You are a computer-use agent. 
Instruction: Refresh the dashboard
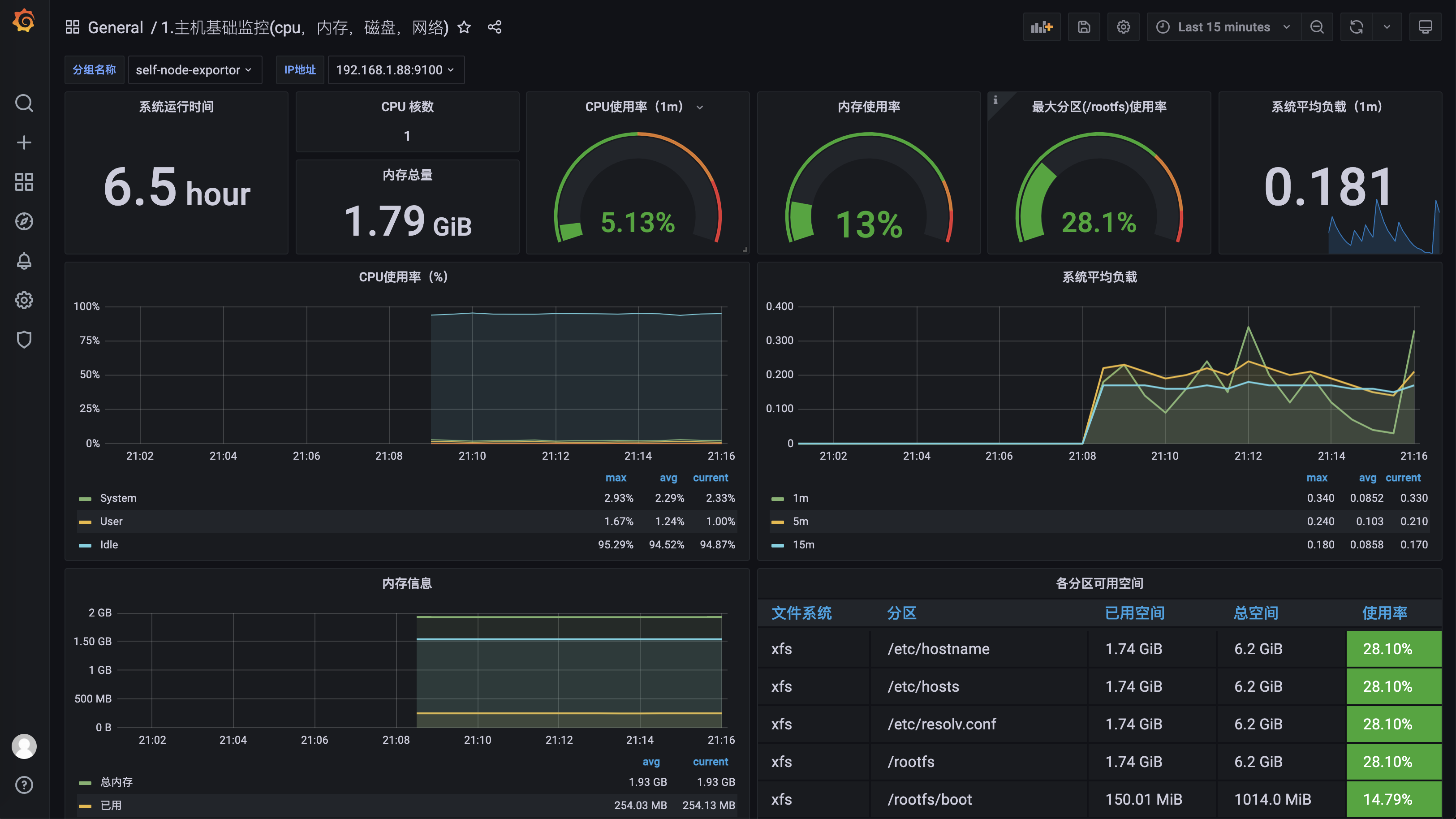1357,27
